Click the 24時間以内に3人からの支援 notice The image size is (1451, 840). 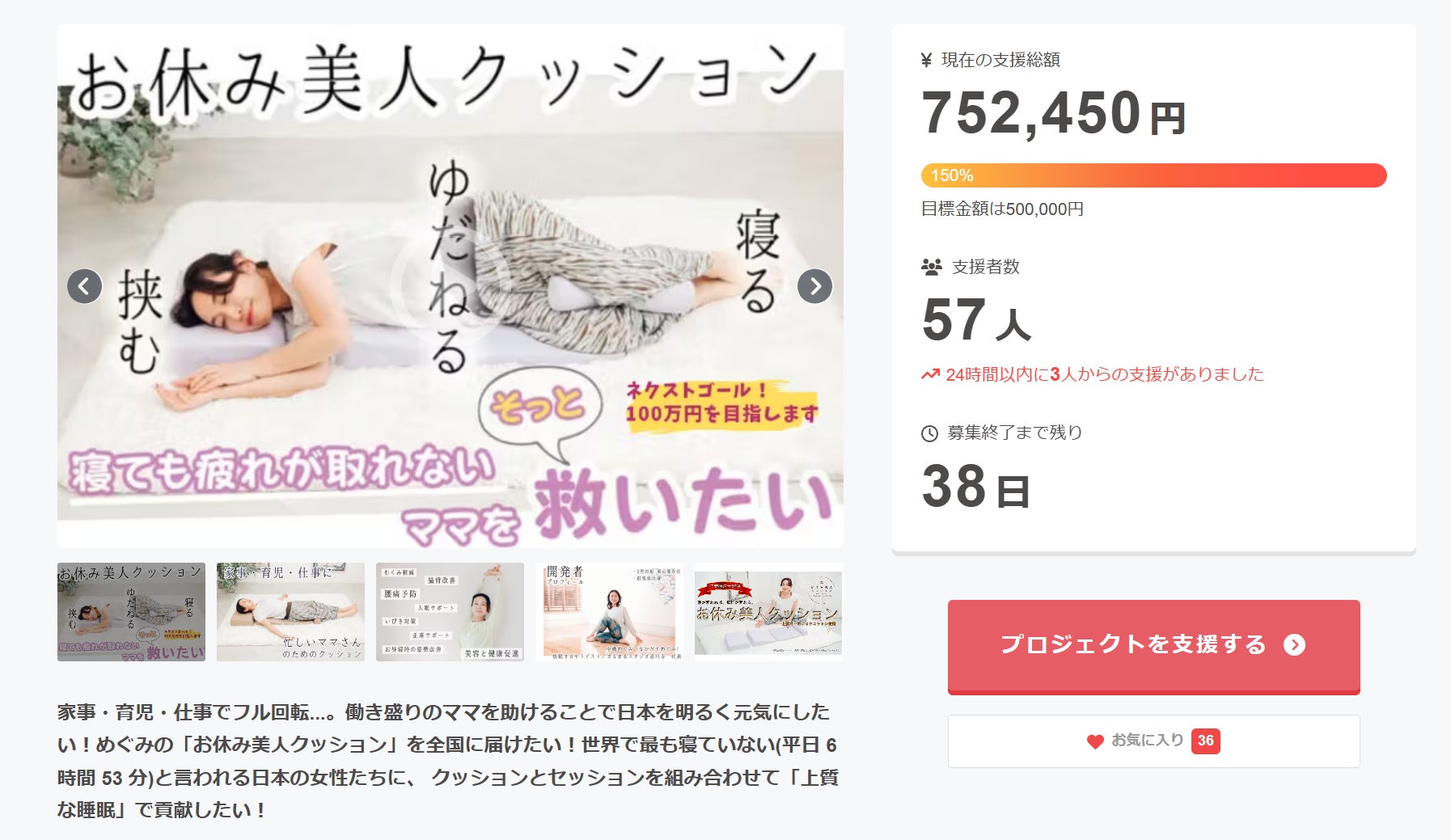click(1104, 374)
